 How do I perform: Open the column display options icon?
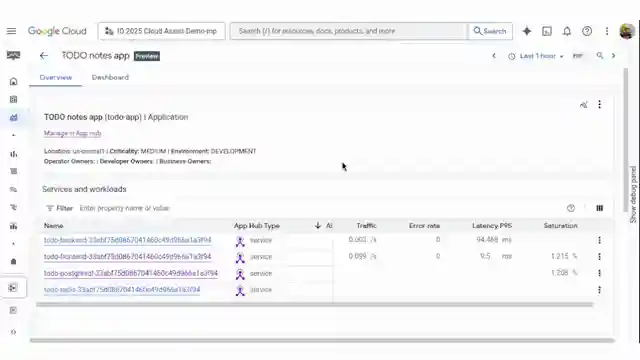(599, 208)
